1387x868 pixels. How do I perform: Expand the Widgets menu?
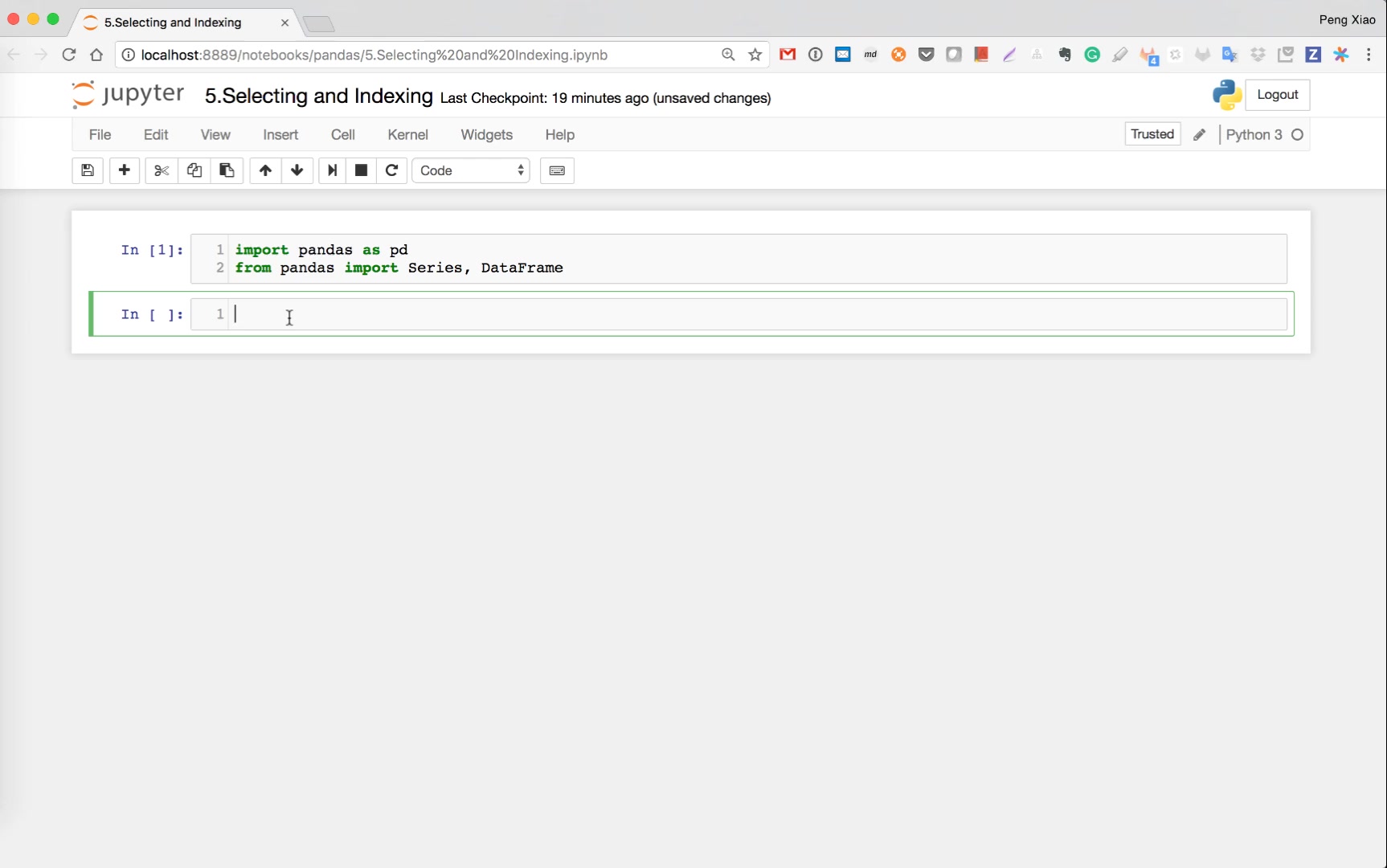pos(486,135)
